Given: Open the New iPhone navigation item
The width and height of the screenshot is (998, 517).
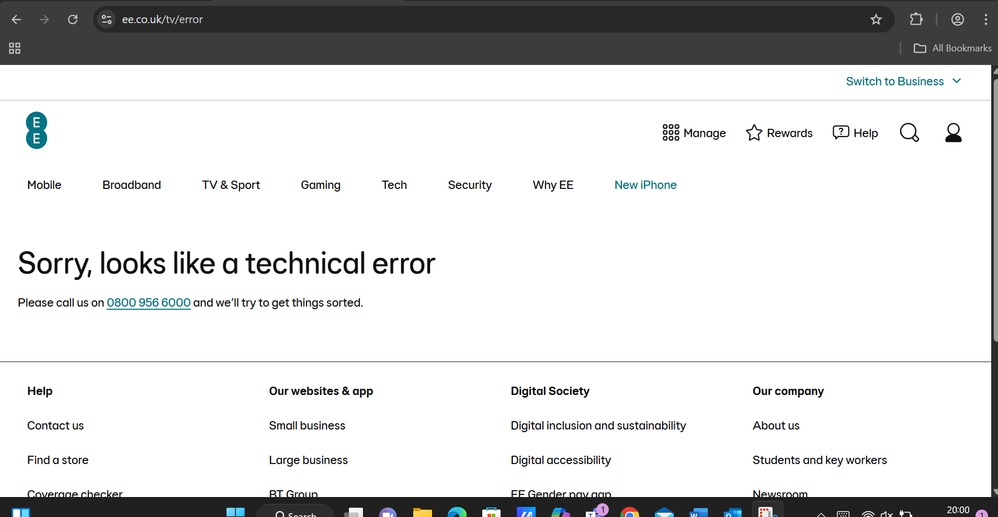Looking at the screenshot, I should [x=645, y=185].
